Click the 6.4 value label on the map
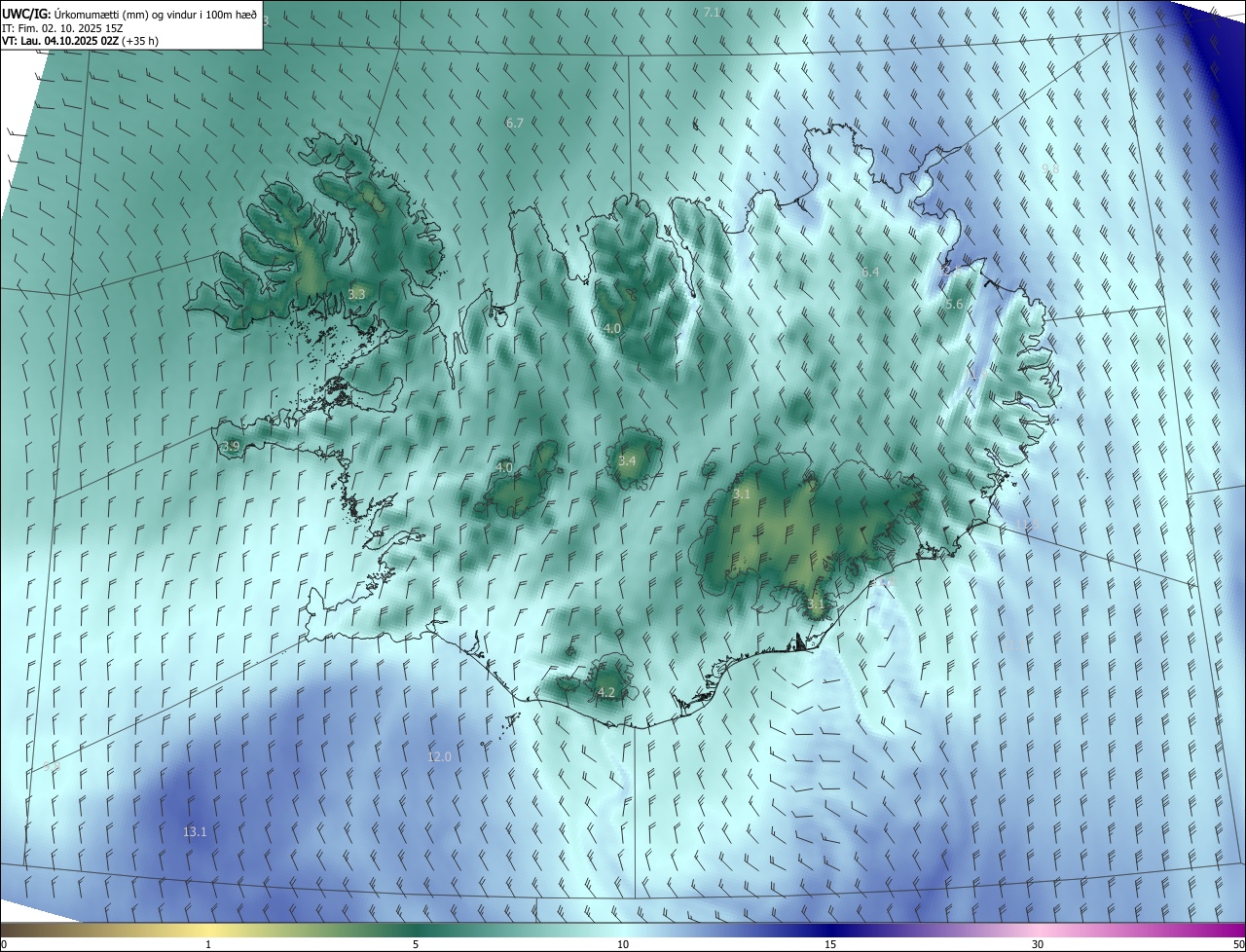Screen dimensions: 1246x952 click(x=870, y=272)
